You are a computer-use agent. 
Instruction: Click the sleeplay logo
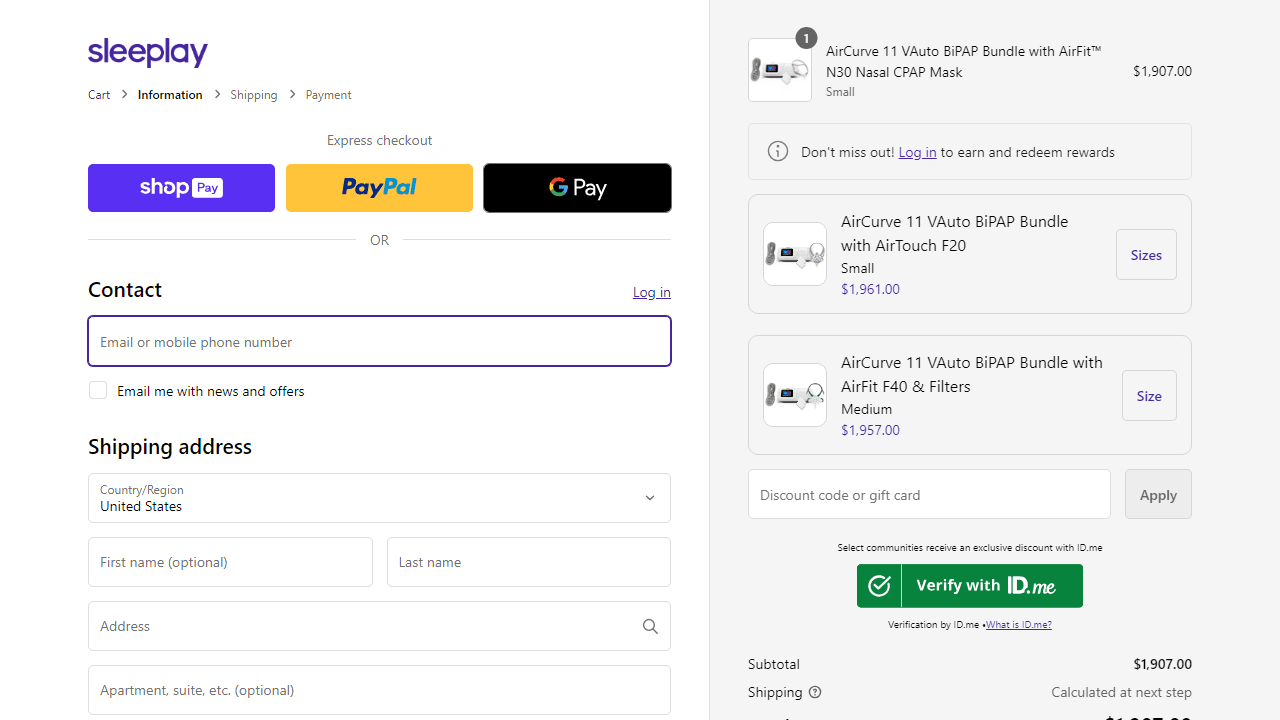pos(148,52)
